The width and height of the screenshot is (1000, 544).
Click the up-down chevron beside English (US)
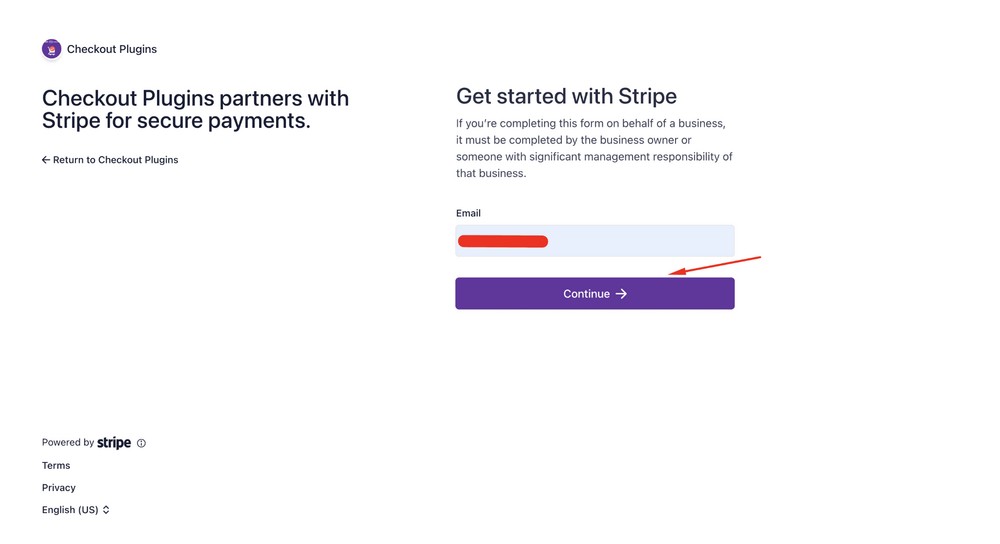106,510
